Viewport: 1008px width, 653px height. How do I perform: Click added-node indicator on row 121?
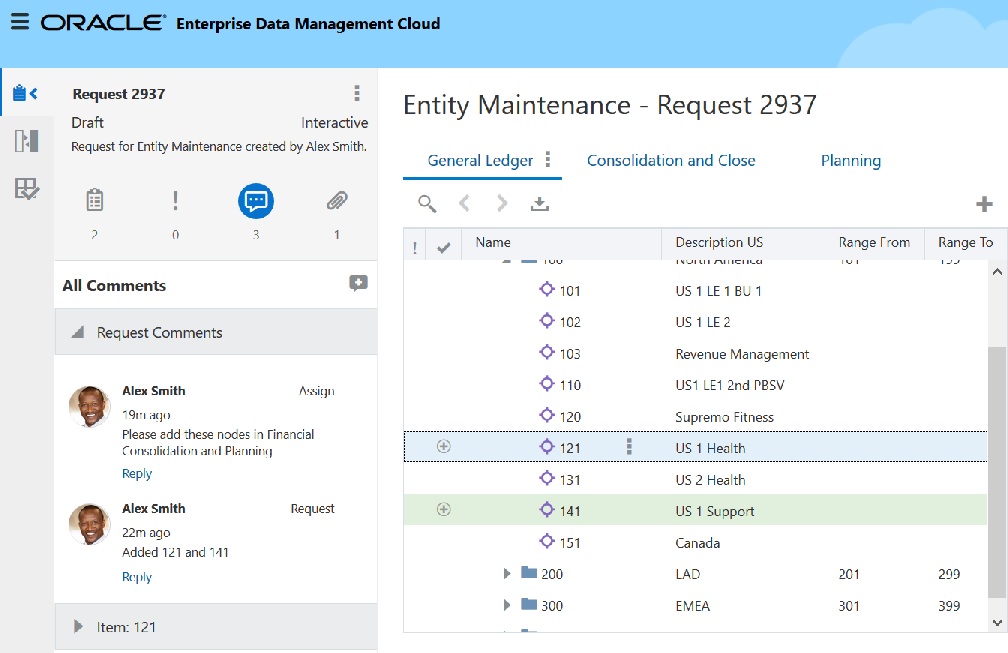pos(444,446)
